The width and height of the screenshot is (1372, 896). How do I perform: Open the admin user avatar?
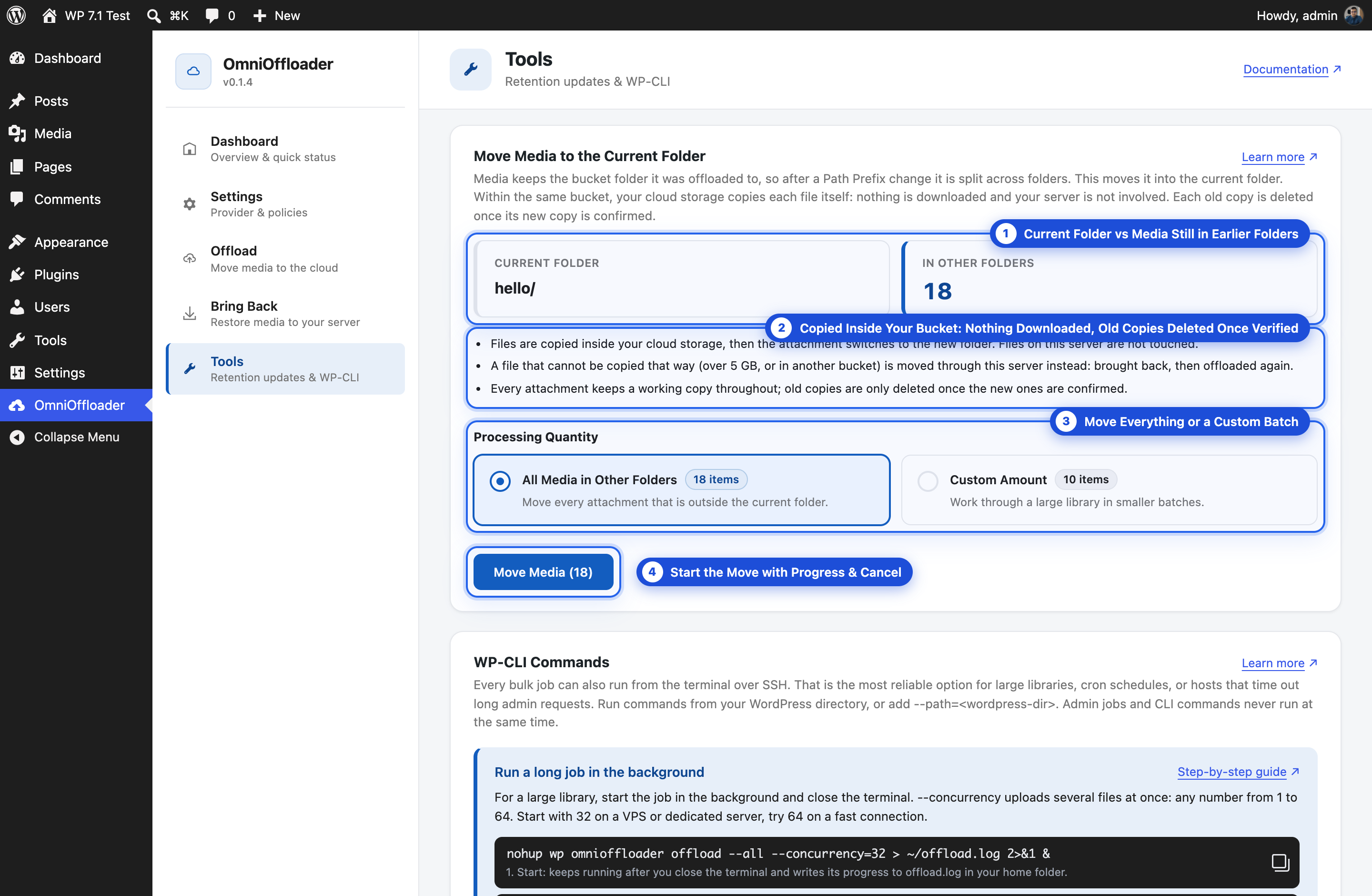pyautogui.click(x=1353, y=16)
